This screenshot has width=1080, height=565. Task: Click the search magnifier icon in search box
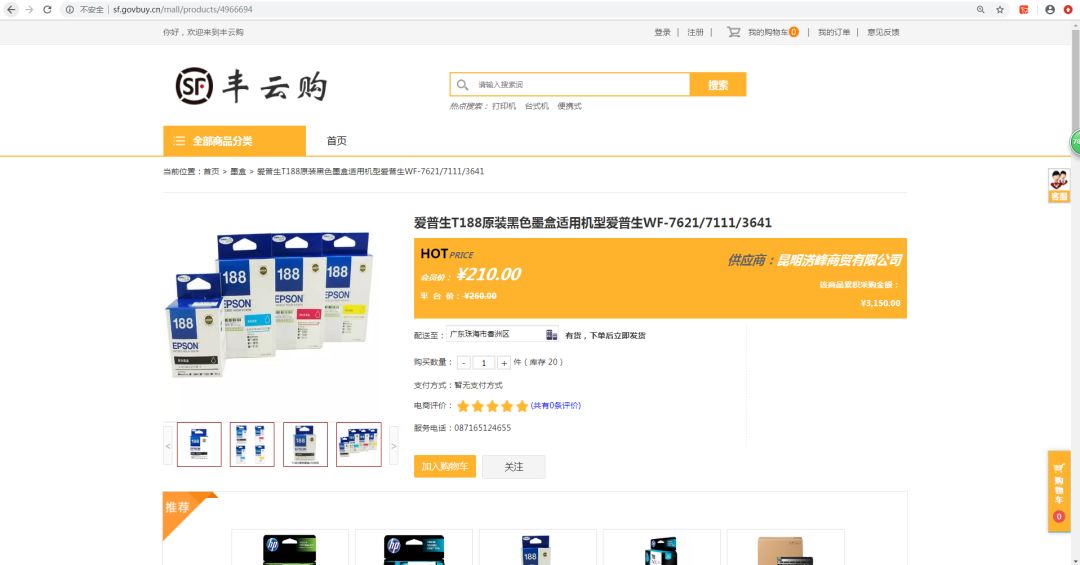pyautogui.click(x=462, y=85)
